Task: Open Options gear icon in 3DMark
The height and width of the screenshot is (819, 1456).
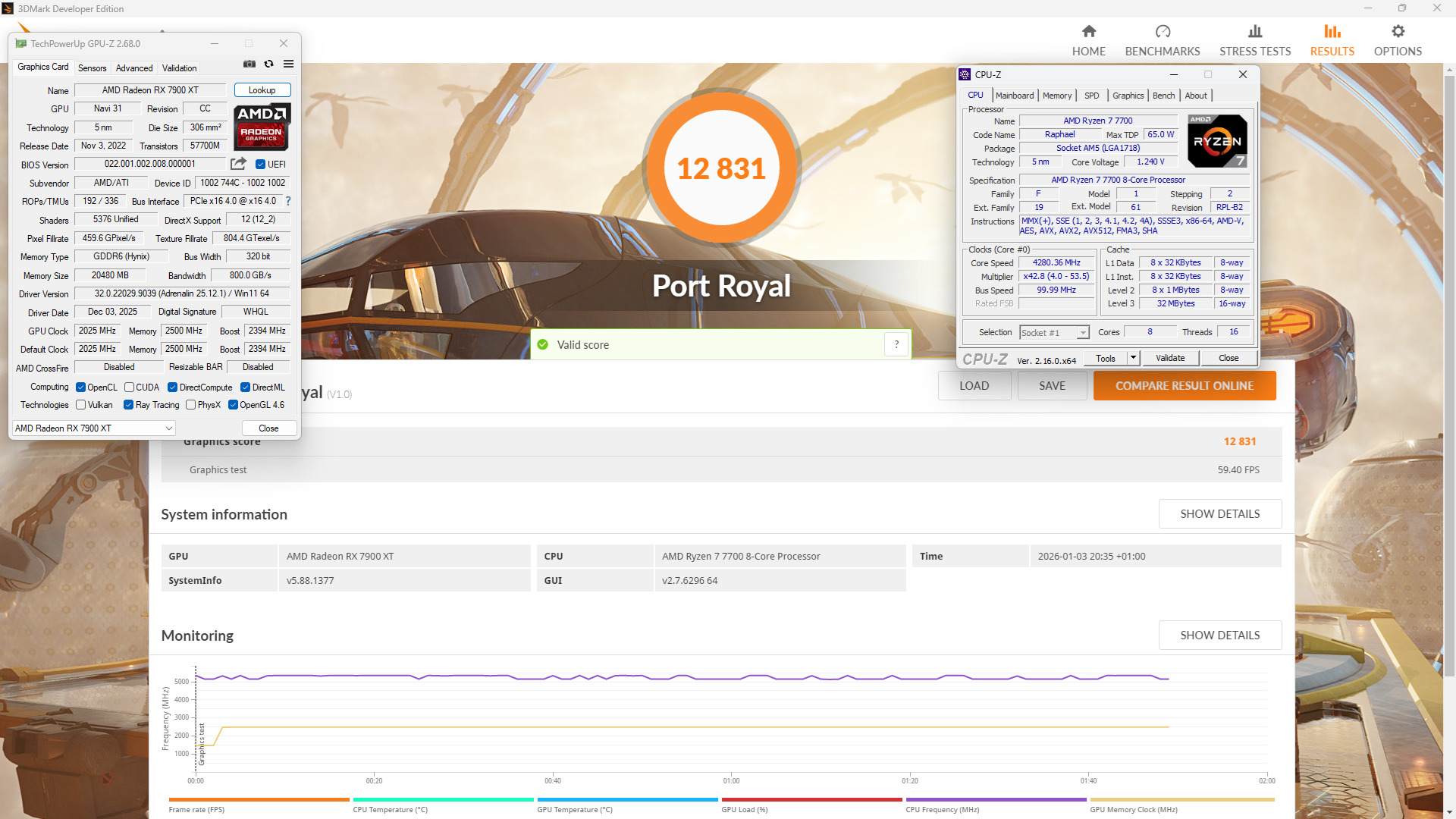Action: [x=1397, y=32]
